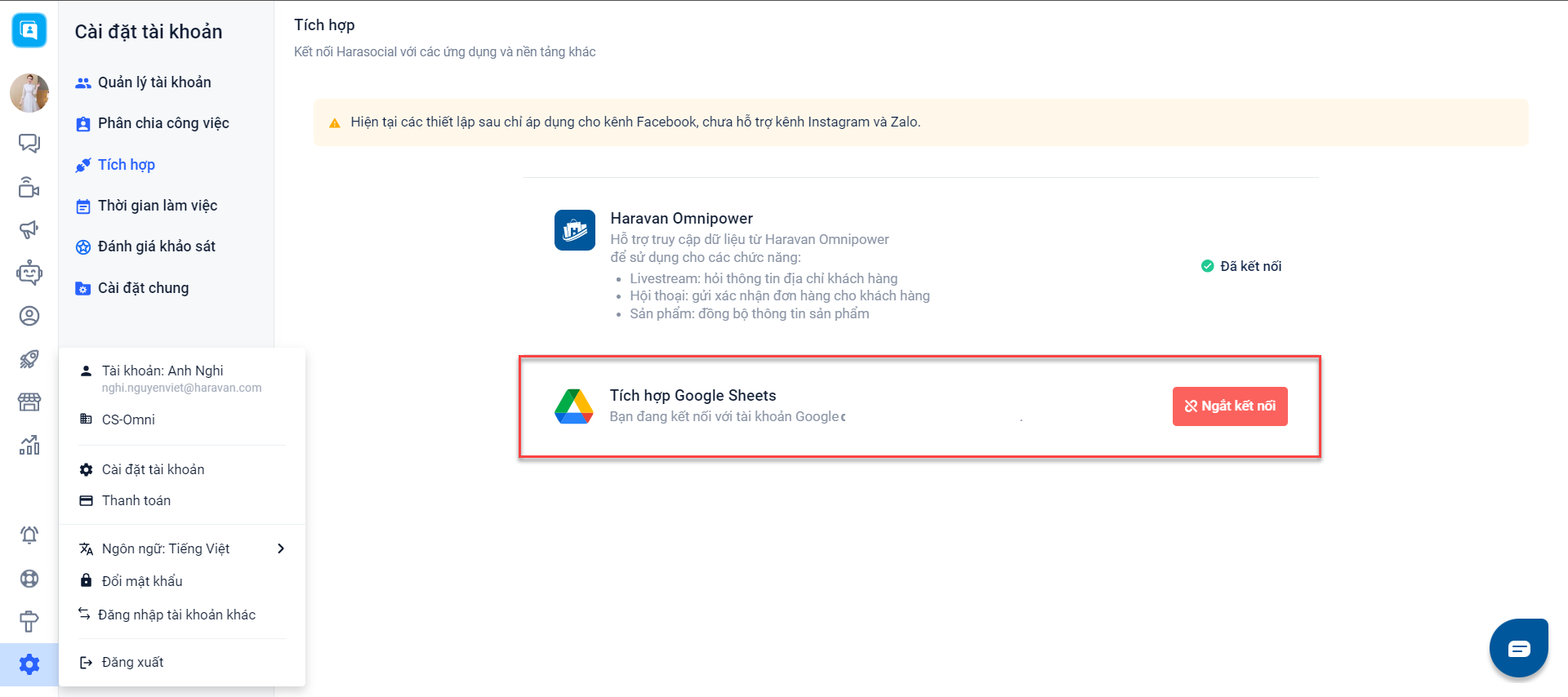Open the notifications bell icon
Viewport: 1568px width, 697px height.
tap(29, 535)
